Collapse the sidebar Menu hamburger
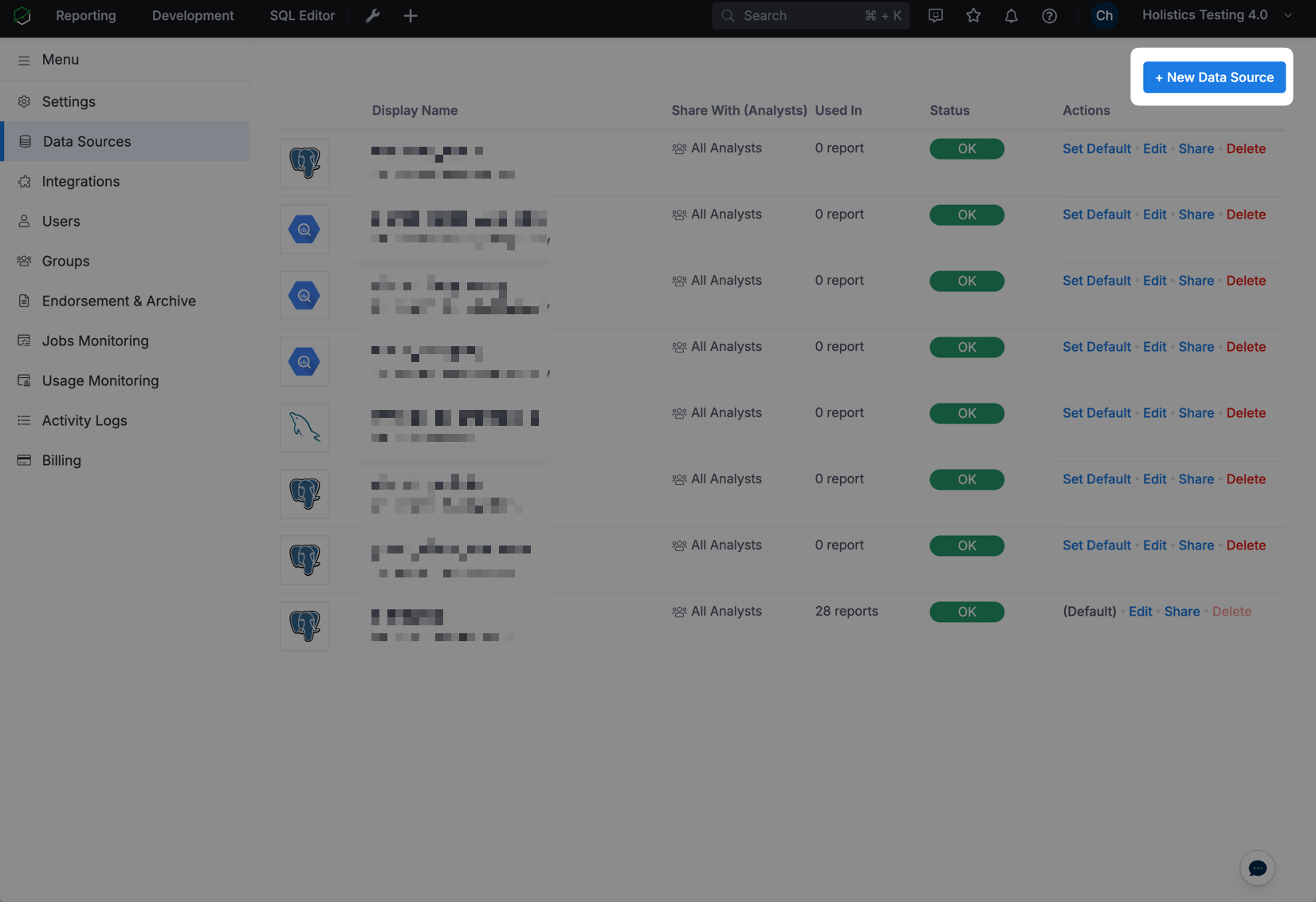This screenshot has width=1316, height=902. point(24,60)
